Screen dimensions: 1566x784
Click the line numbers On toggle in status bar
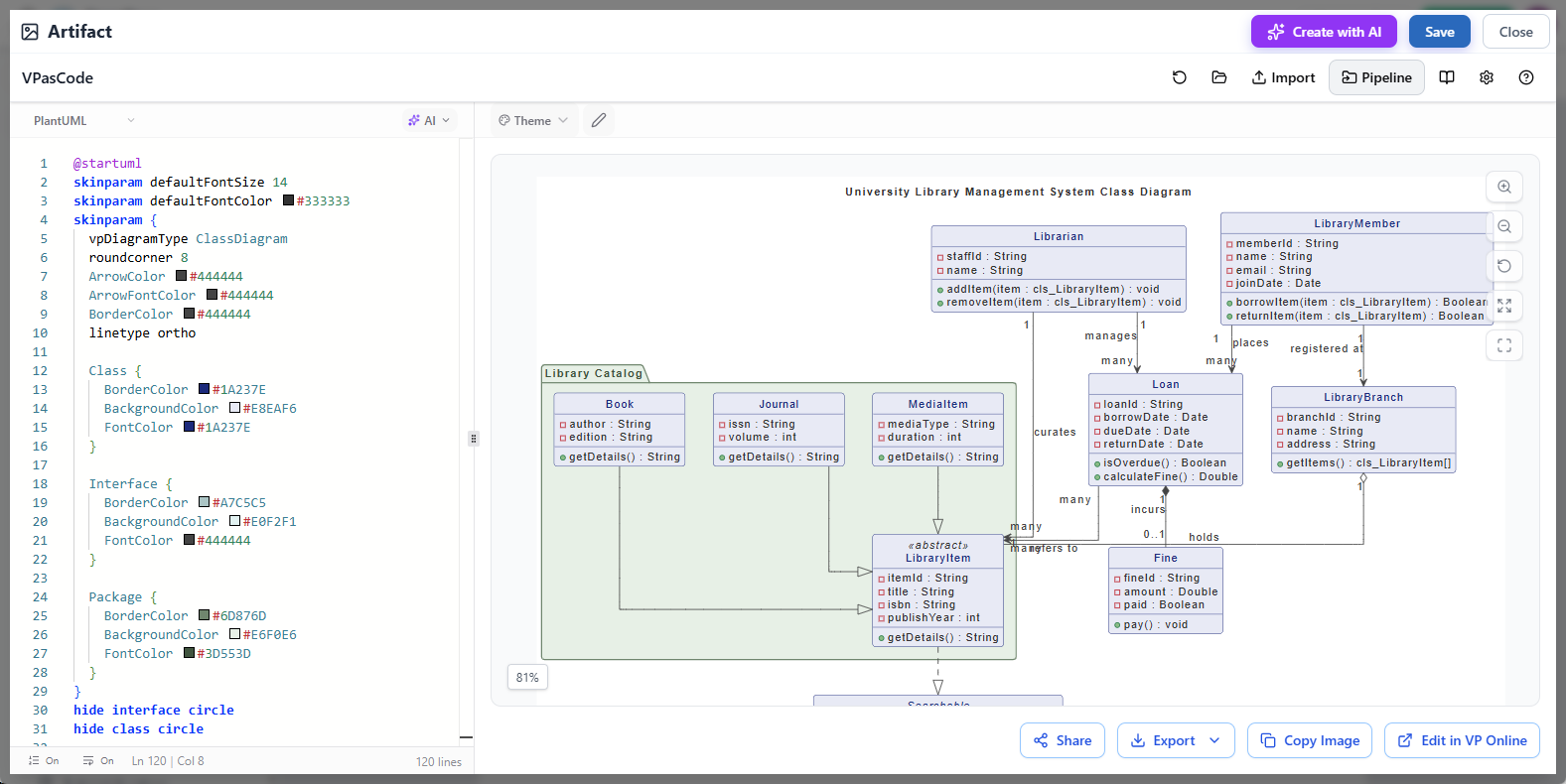tap(44, 761)
